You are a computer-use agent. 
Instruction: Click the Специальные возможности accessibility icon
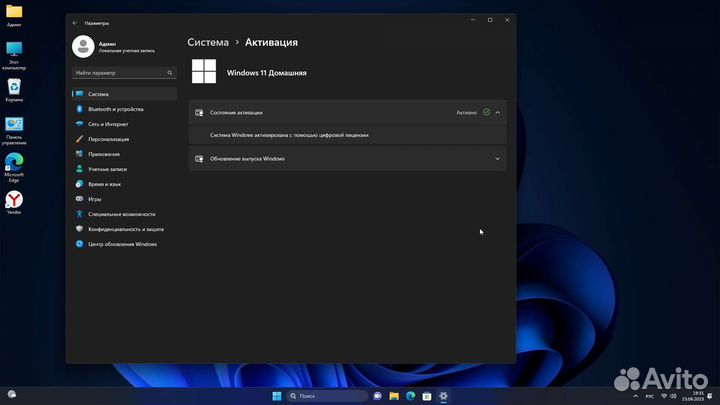pos(79,214)
